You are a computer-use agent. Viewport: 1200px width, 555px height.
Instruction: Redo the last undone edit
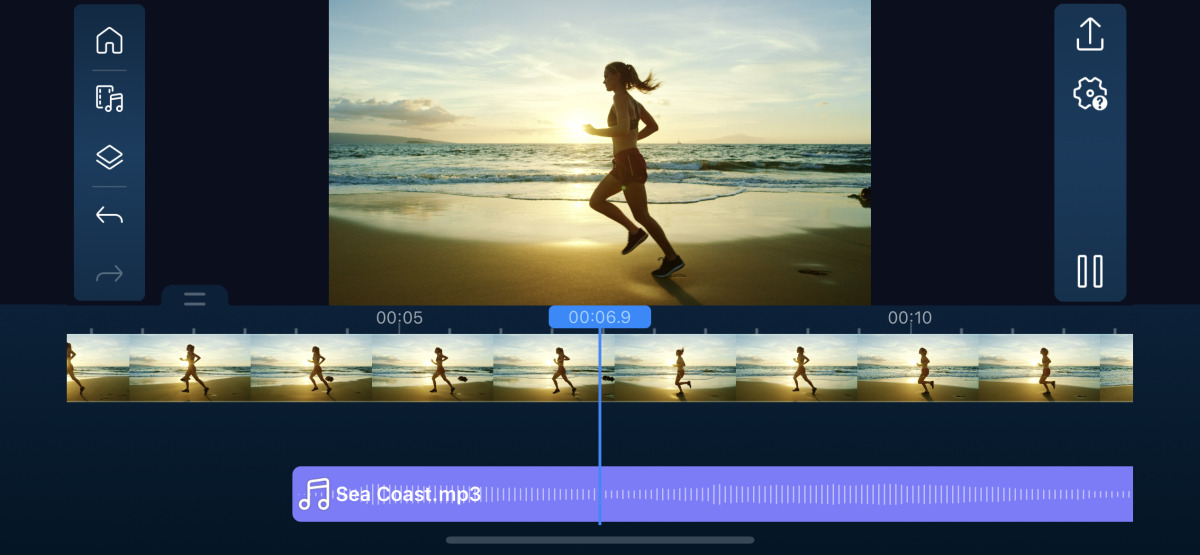click(109, 273)
